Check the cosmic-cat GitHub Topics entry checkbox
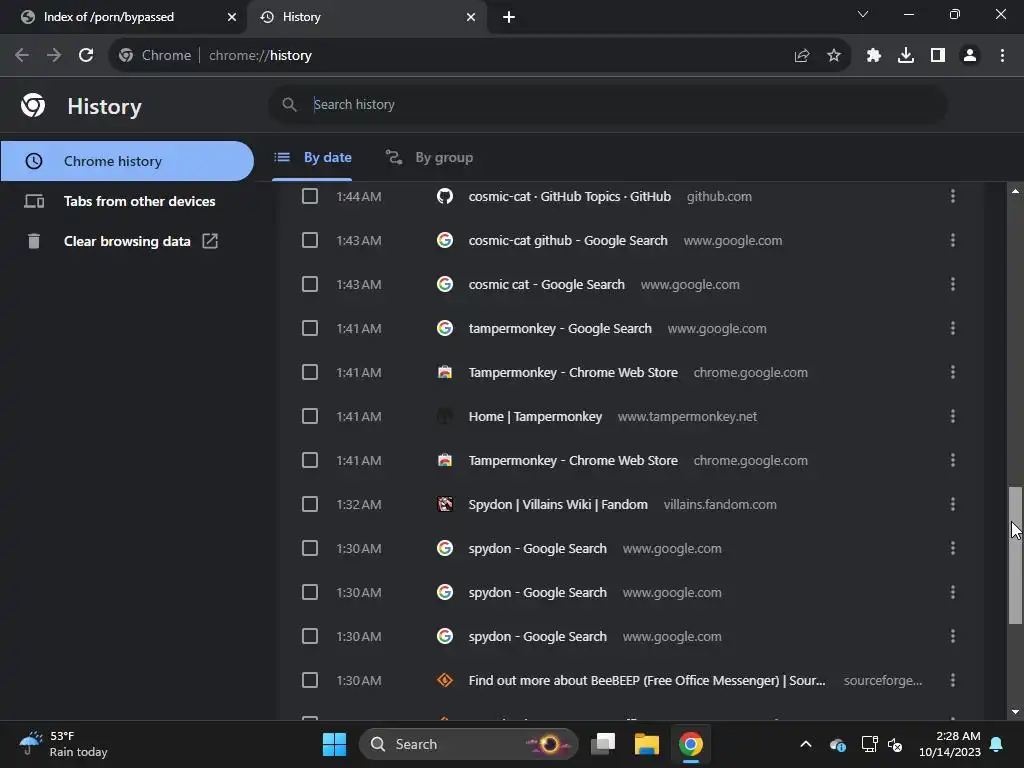Screen dimensions: 1024x768 pos(310,197)
